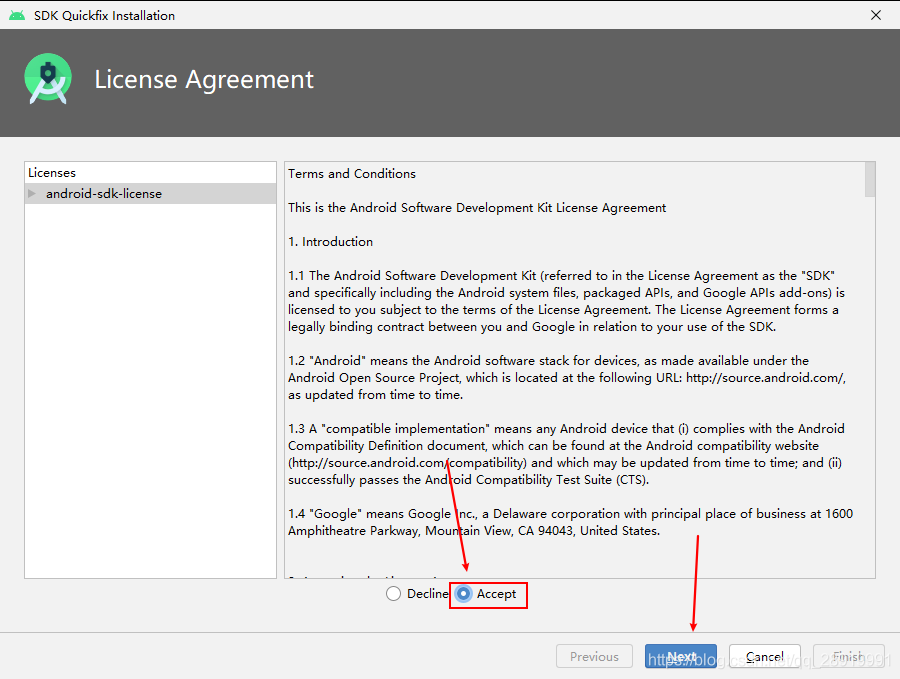Click the '1.4 "Google" means Google Inc.' paragraph
This screenshot has height=679, width=900.
pyautogui.click(x=571, y=522)
